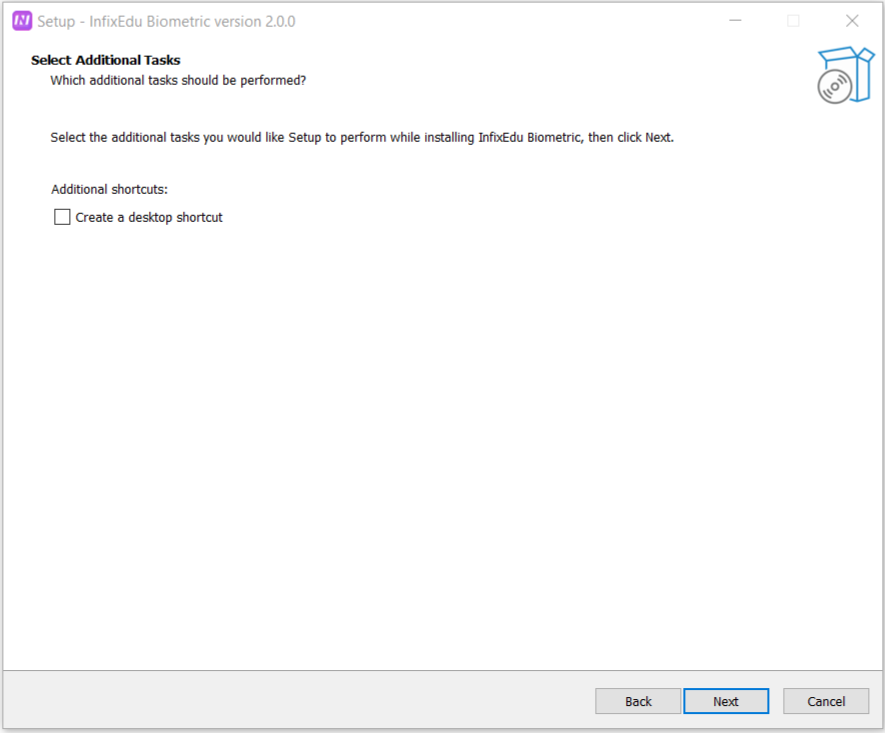885x733 pixels.
Task: Proceed with the Next button
Action: (x=726, y=701)
